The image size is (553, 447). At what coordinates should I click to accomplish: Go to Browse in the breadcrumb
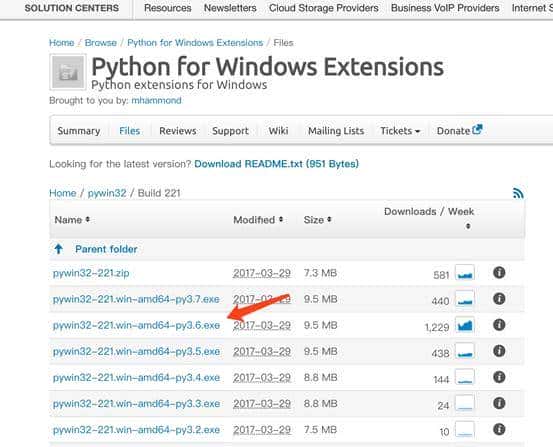(x=101, y=43)
